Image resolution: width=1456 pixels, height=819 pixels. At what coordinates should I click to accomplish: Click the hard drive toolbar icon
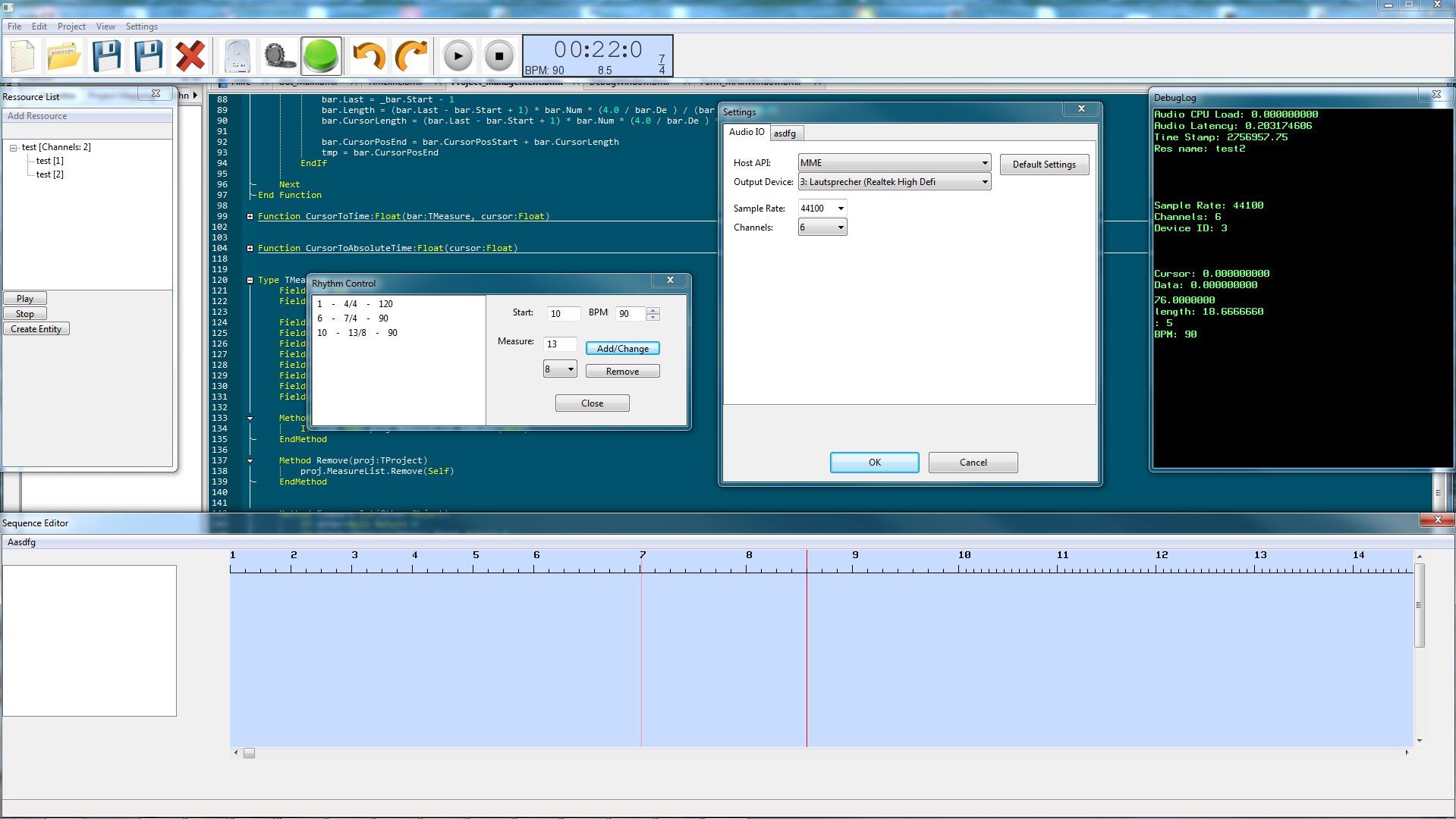pos(237,56)
